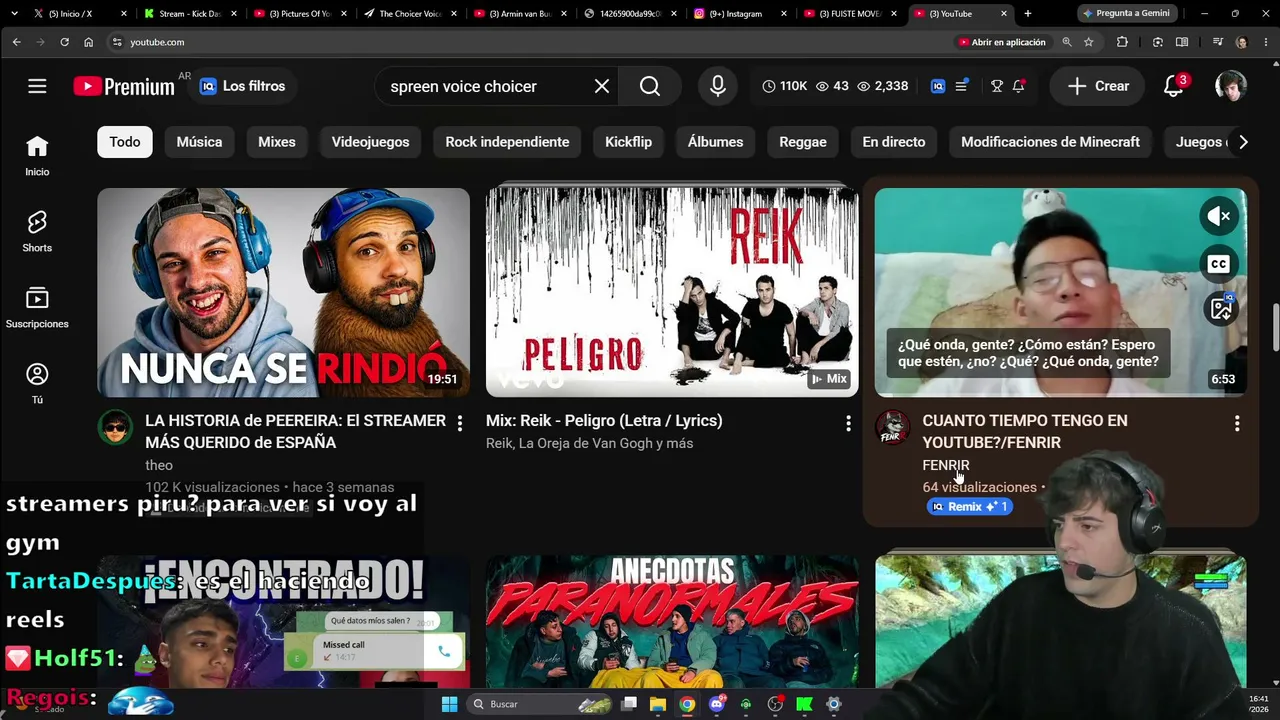
Task: Click the vidIQ icon on the preview
Action: pos(1220,309)
